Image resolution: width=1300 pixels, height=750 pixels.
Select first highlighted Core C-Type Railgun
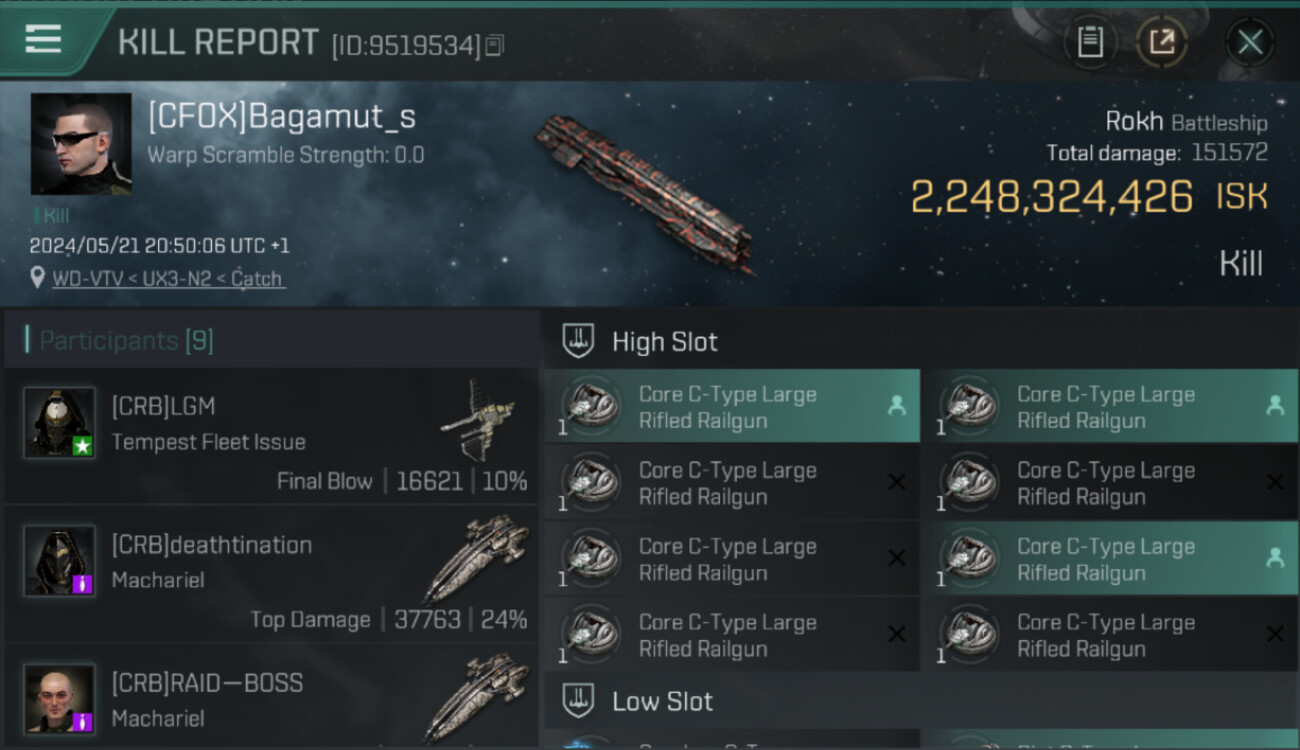coord(732,407)
